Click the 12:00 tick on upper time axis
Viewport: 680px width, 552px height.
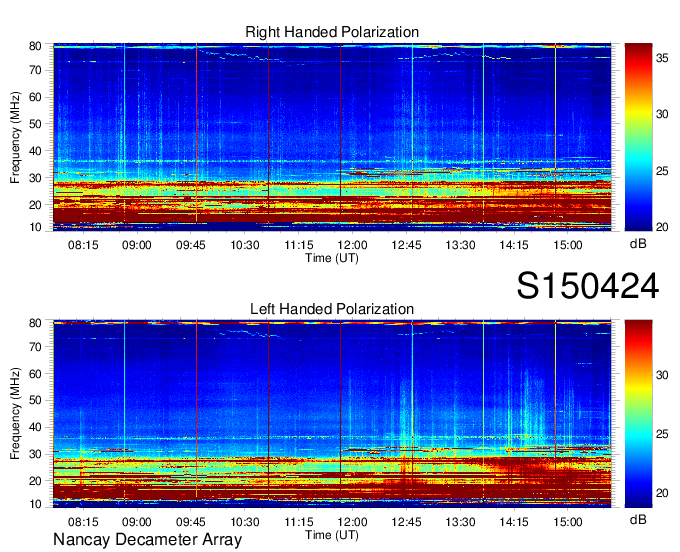click(353, 245)
